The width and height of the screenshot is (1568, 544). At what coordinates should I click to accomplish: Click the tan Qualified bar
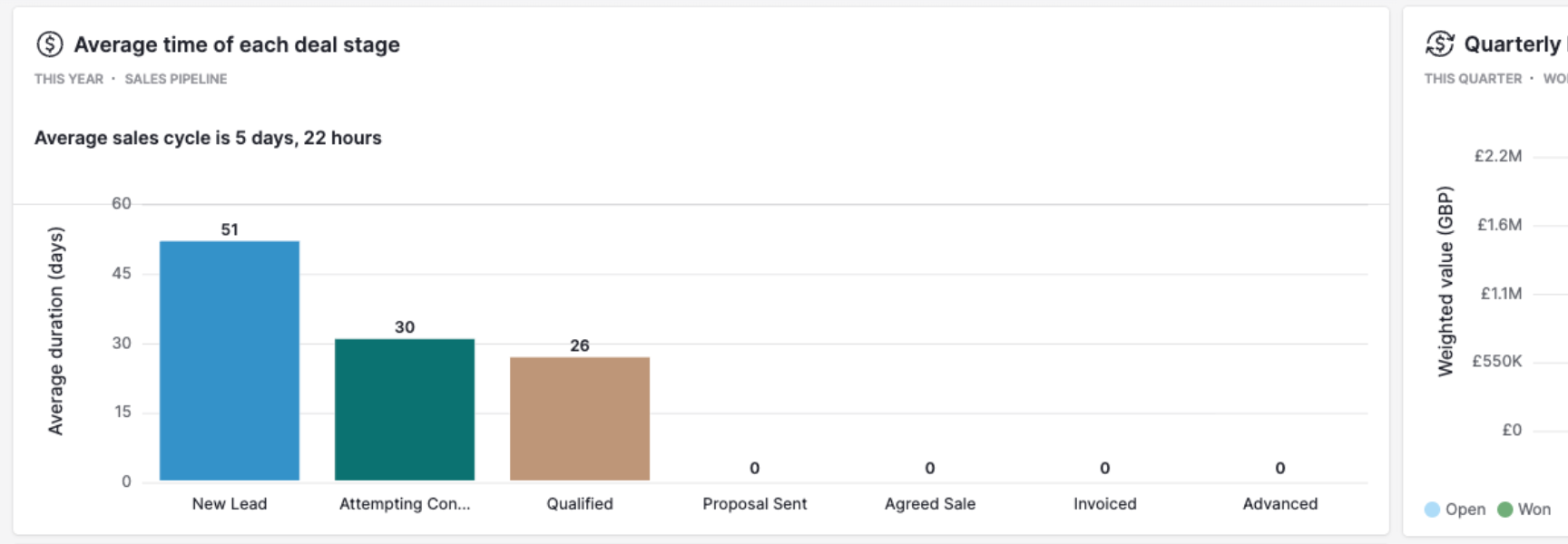pyautogui.click(x=580, y=418)
